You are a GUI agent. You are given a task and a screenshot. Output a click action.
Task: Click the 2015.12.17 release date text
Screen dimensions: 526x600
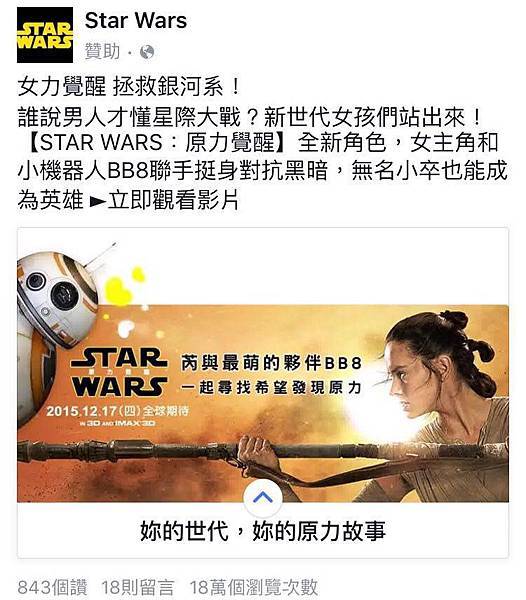tap(118, 411)
